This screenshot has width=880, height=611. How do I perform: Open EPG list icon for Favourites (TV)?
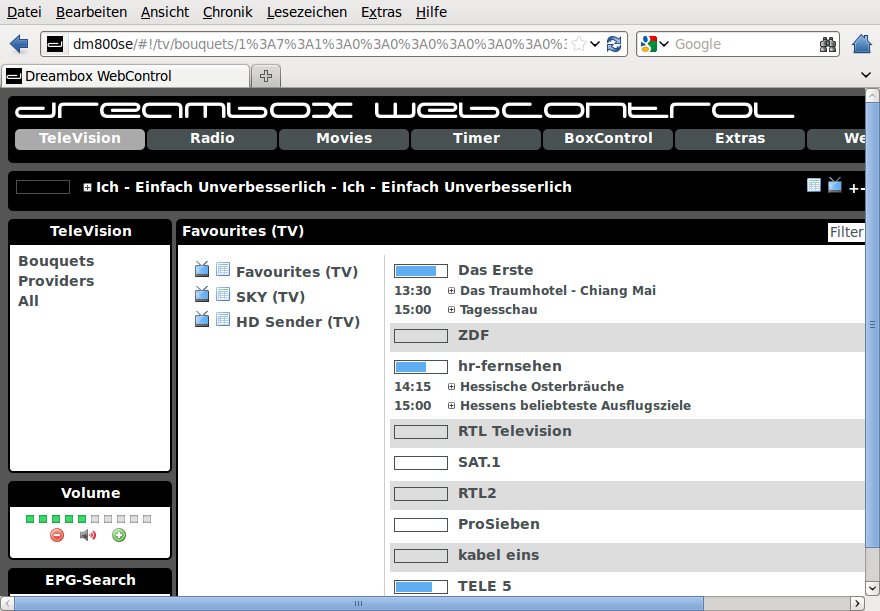[223, 269]
